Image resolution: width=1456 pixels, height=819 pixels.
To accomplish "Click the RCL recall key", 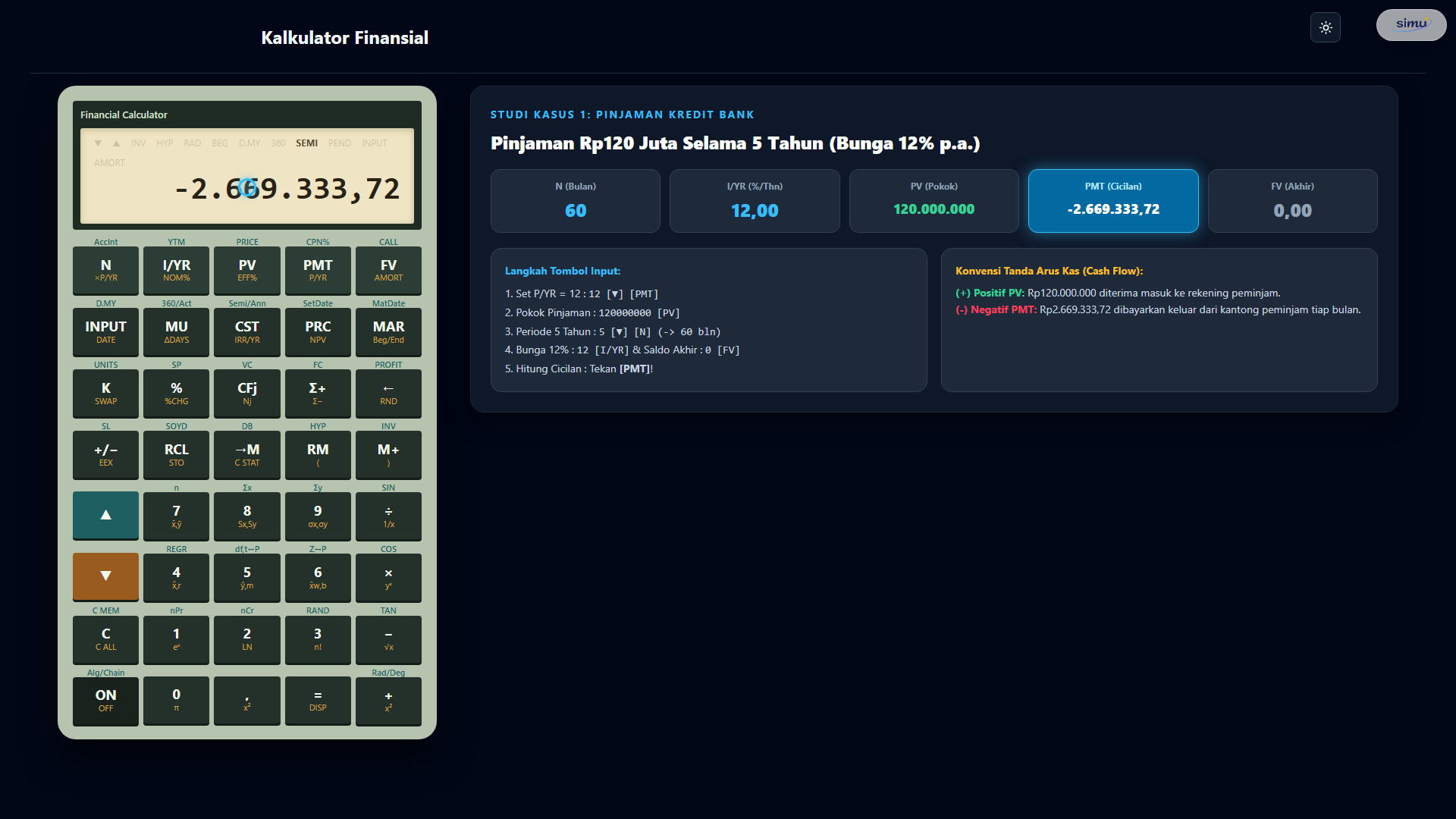I will (176, 454).
